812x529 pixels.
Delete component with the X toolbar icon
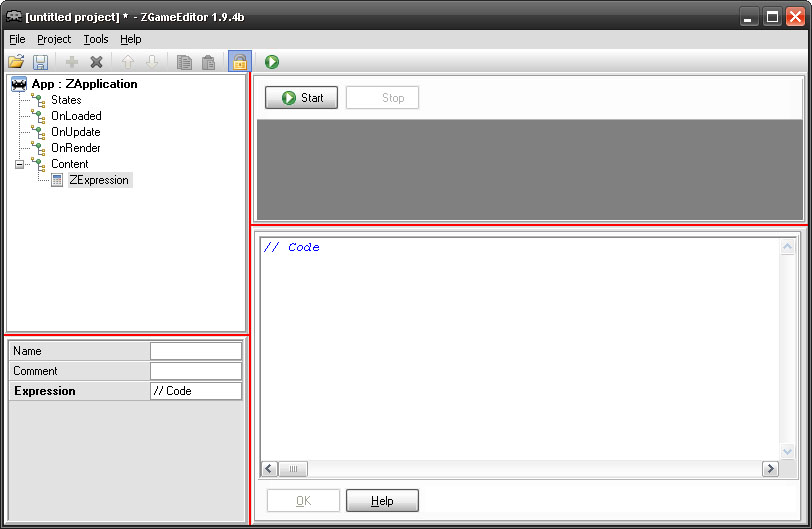pyautogui.click(x=96, y=62)
